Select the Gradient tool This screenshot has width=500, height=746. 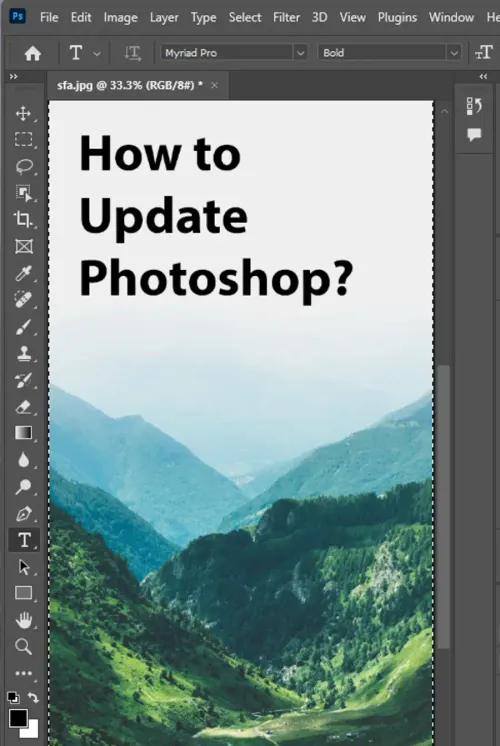pyautogui.click(x=23, y=432)
